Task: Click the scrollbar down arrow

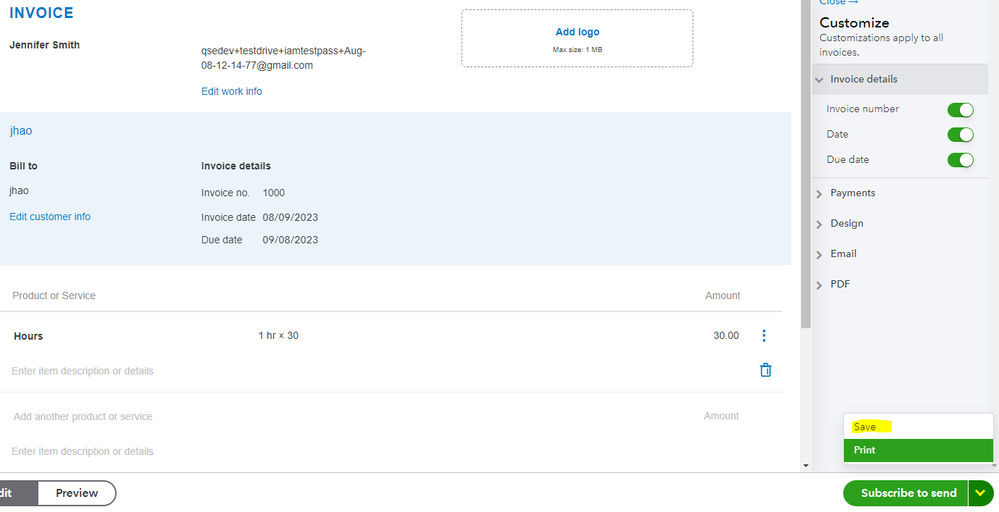Action: pyautogui.click(x=805, y=466)
